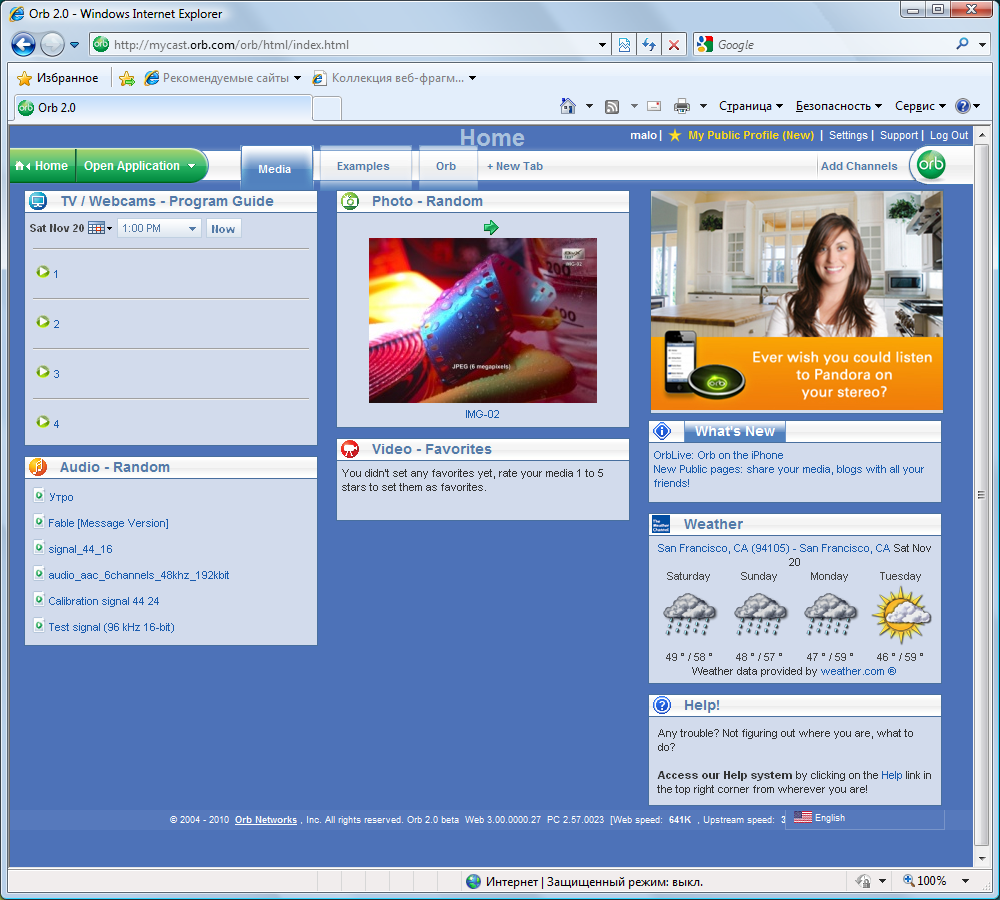The height and width of the screenshot is (900, 1000).
Task: Click the green Home button
Action: [x=42, y=166]
